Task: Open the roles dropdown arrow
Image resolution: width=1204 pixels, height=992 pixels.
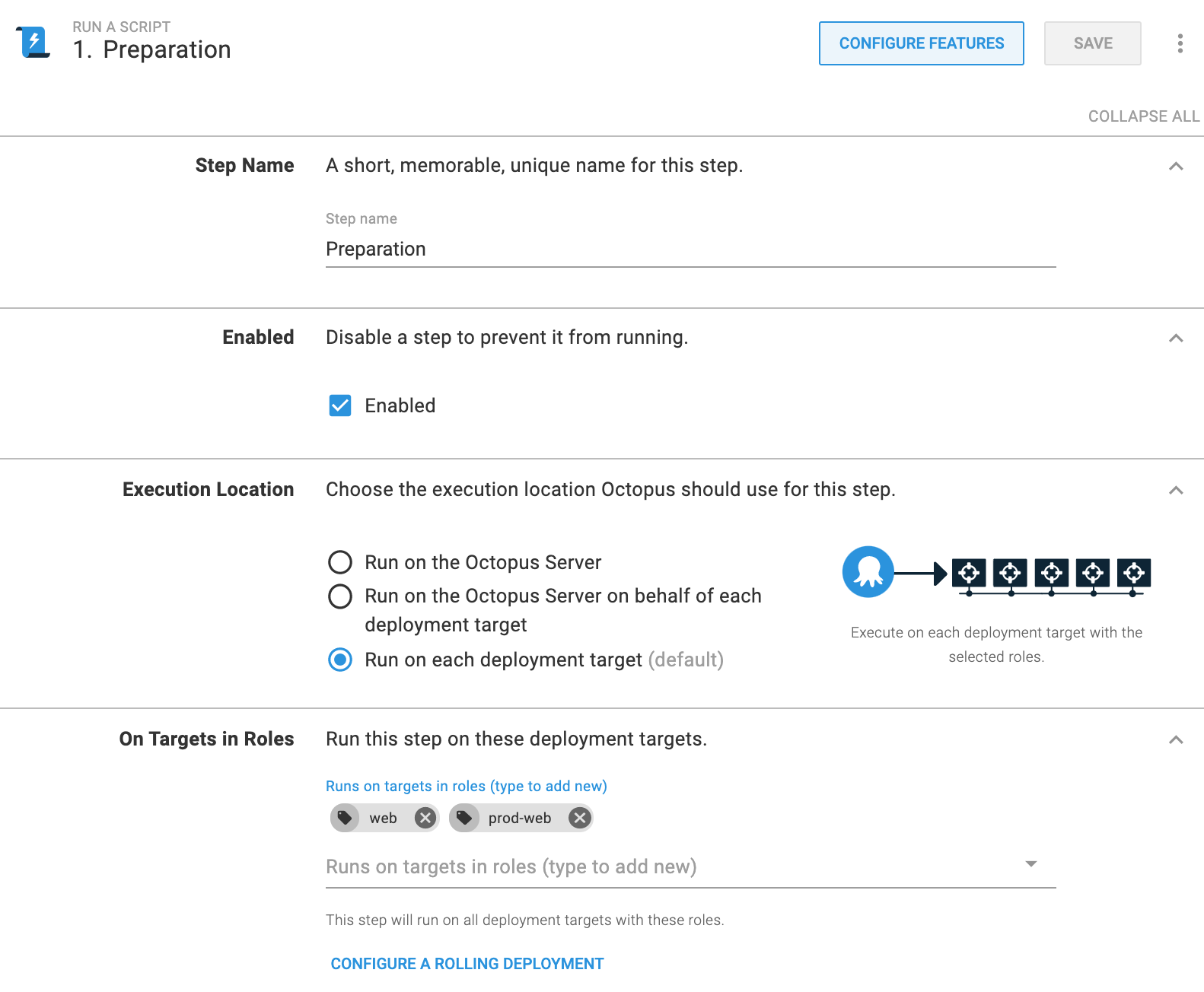Action: click(x=1031, y=864)
